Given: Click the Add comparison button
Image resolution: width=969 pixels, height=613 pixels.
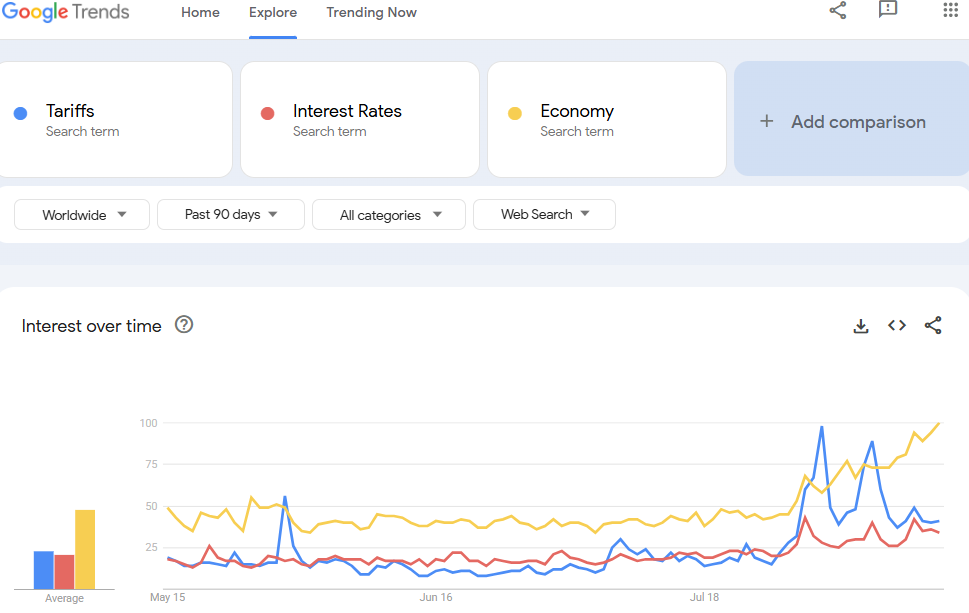Looking at the screenshot, I should 852,119.
